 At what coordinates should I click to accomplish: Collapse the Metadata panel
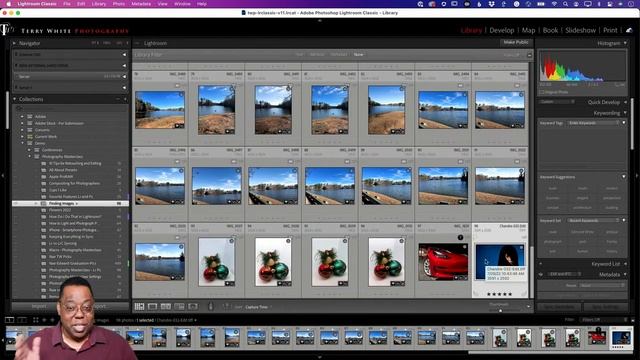[x=625, y=275]
